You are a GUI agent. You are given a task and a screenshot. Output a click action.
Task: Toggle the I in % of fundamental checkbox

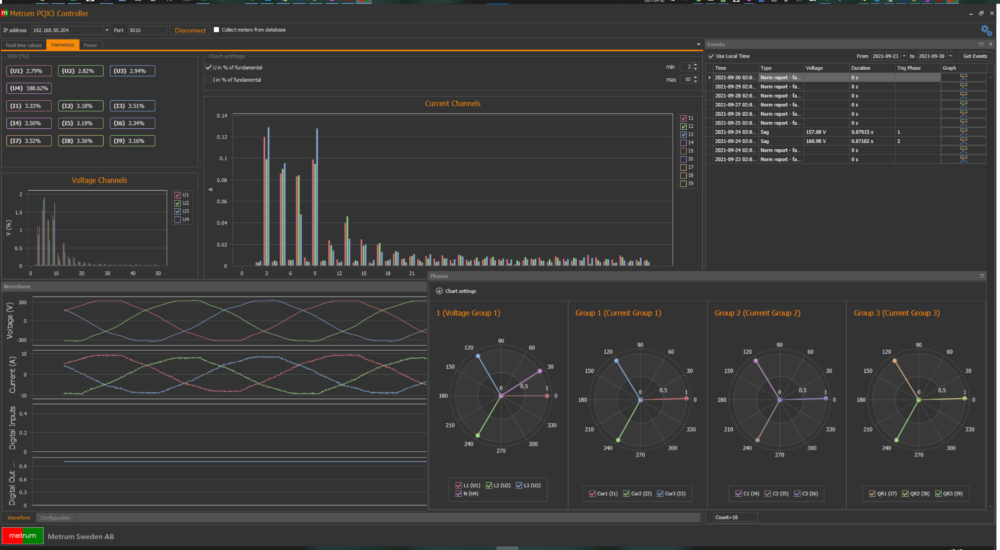[209, 80]
